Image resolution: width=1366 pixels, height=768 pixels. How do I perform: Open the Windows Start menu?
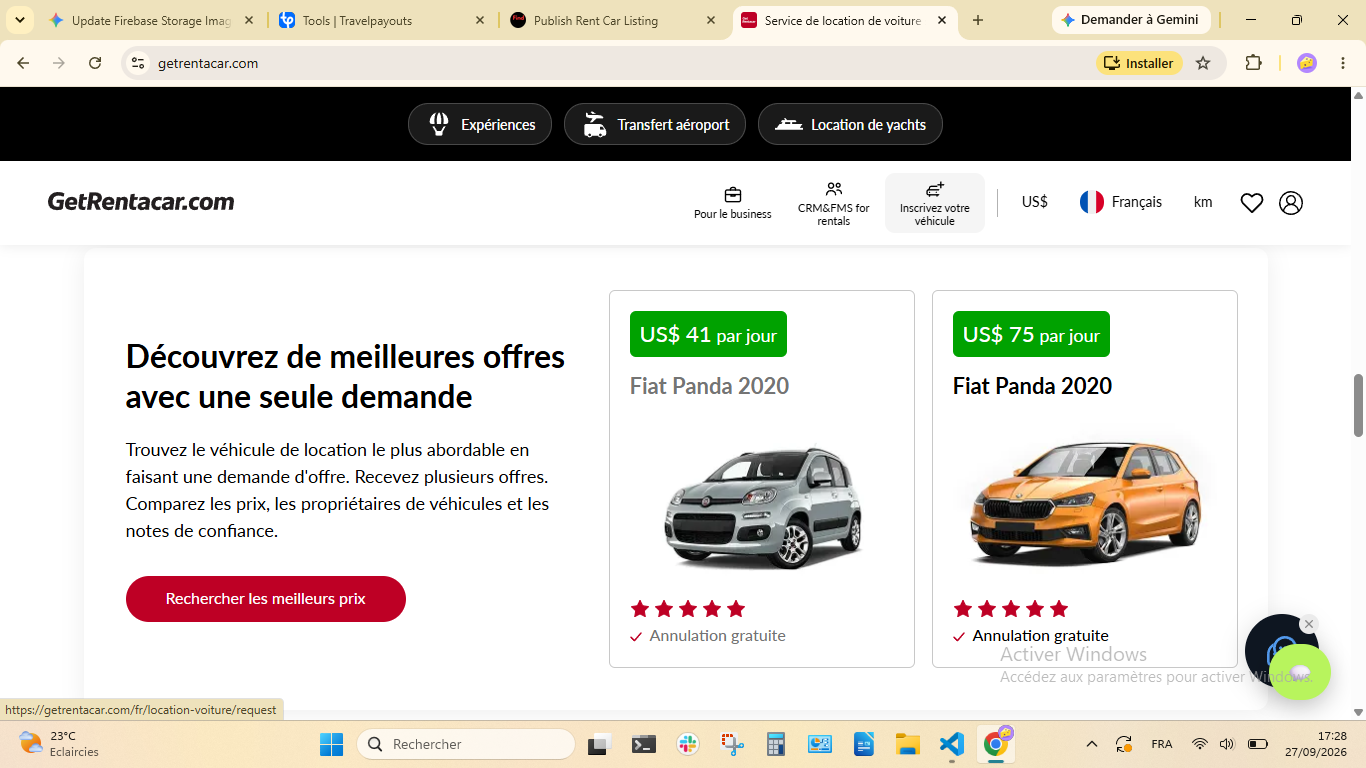[331, 744]
